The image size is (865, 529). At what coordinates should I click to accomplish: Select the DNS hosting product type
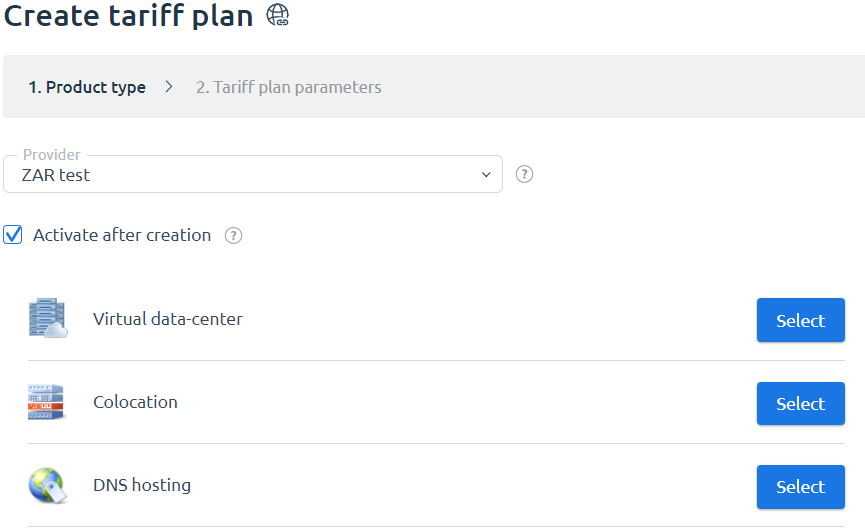800,487
